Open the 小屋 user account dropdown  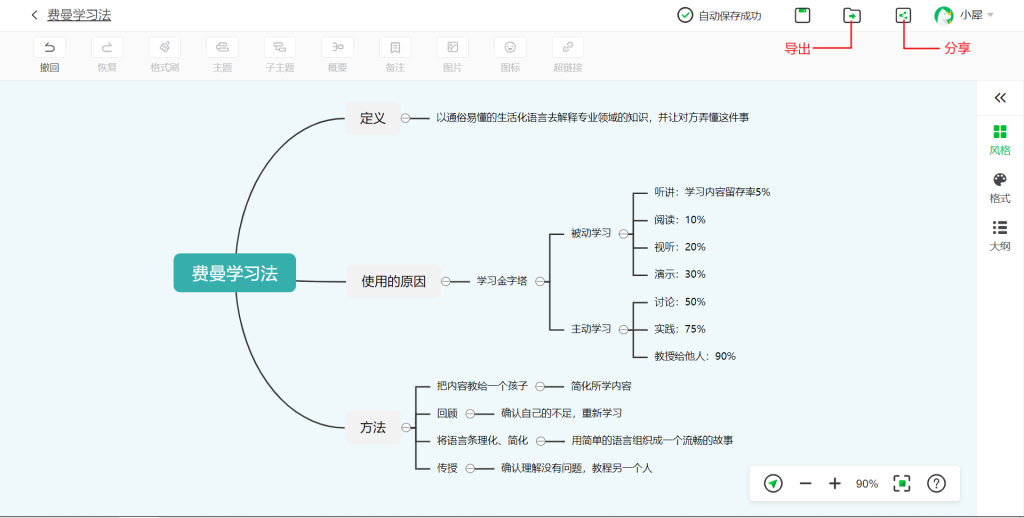point(964,15)
